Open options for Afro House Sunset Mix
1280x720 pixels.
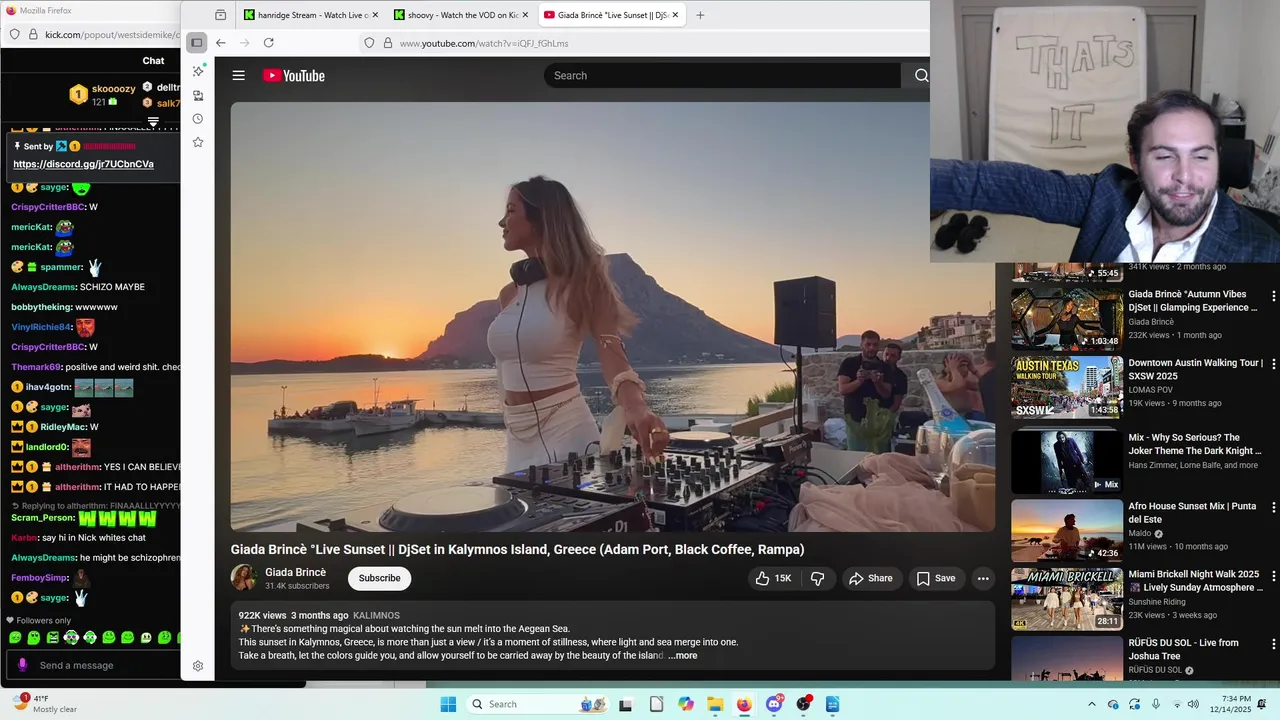click(1273, 508)
